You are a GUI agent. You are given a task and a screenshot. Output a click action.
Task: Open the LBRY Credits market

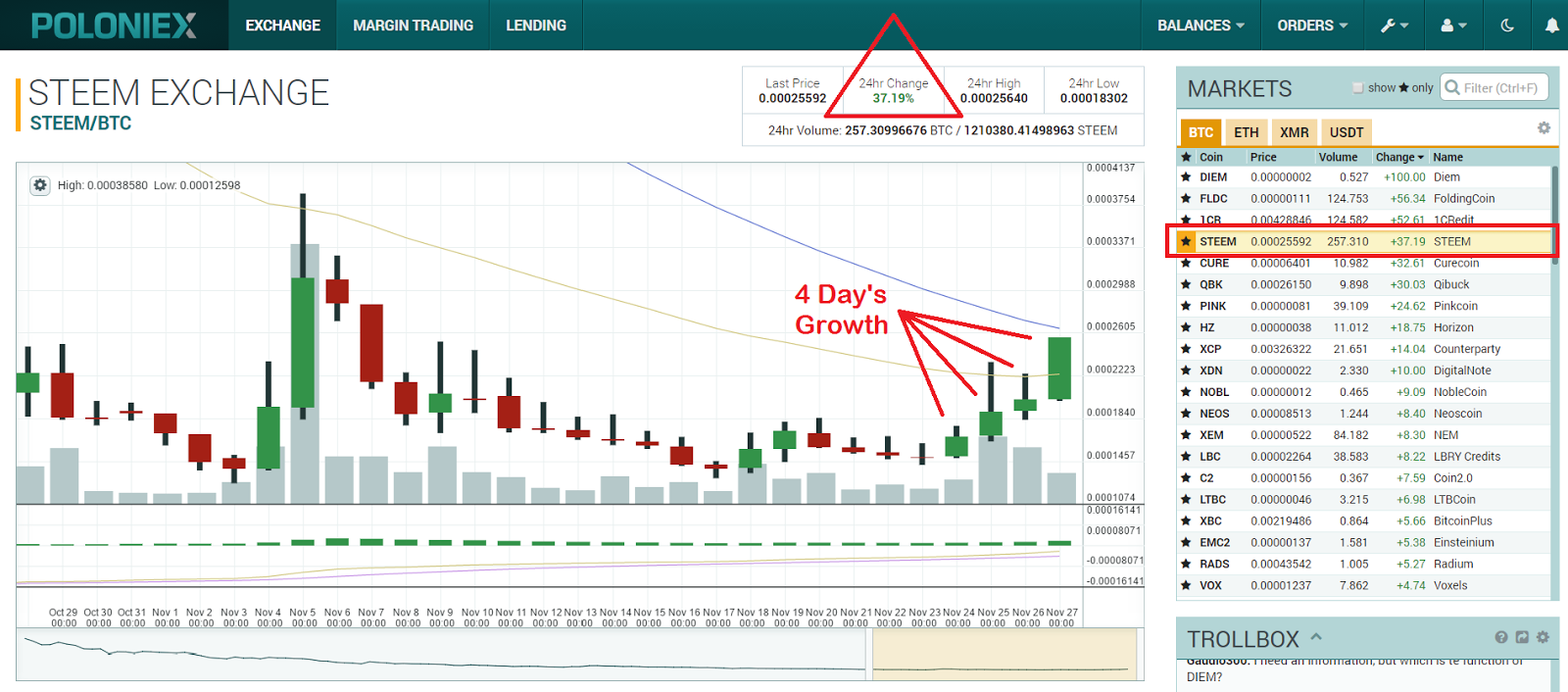coord(1364,457)
